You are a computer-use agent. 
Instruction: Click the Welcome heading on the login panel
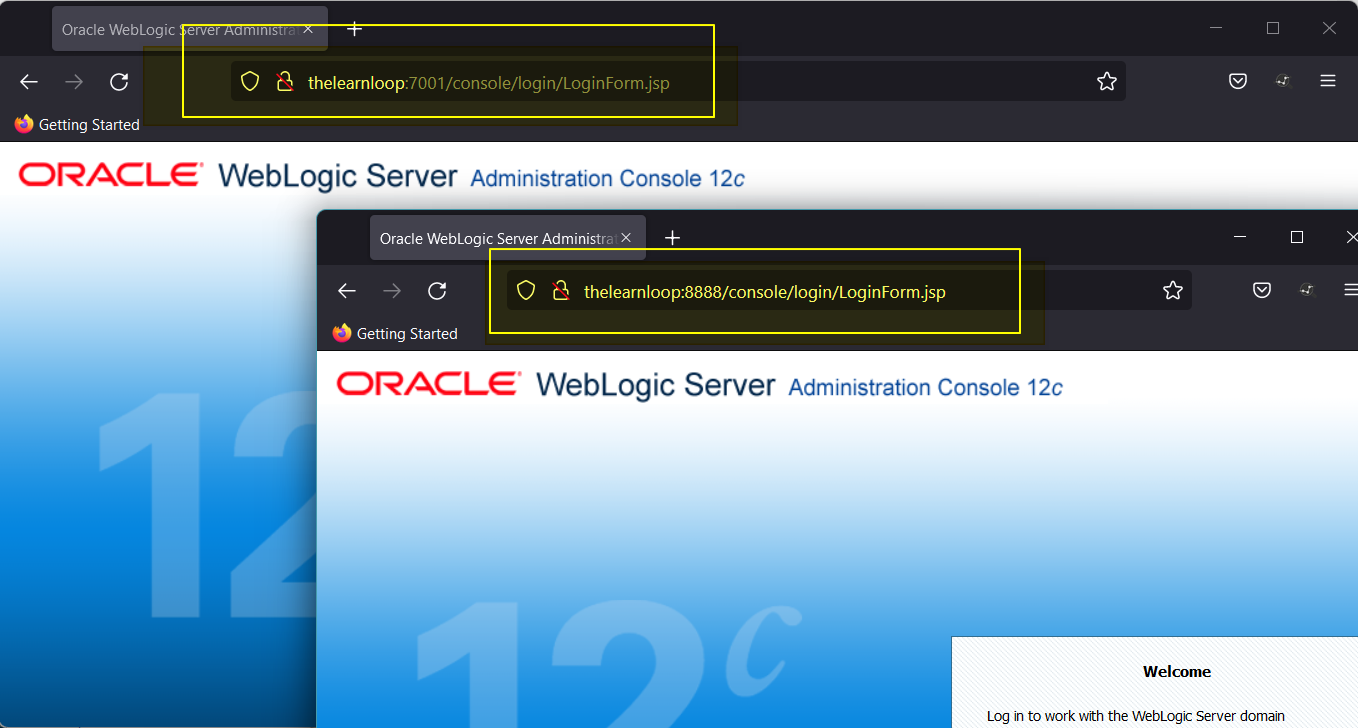[1177, 672]
